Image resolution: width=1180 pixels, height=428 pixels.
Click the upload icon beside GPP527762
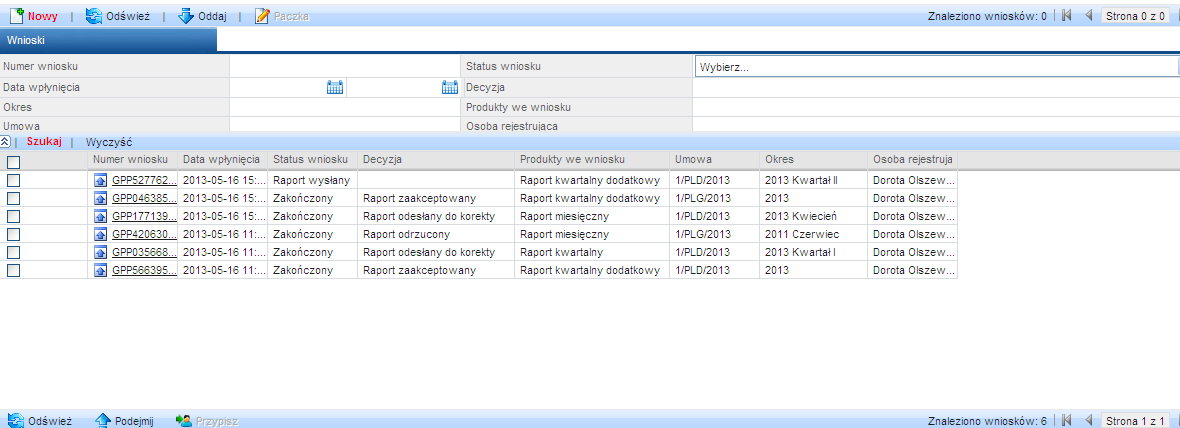click(x=101, y=181)
